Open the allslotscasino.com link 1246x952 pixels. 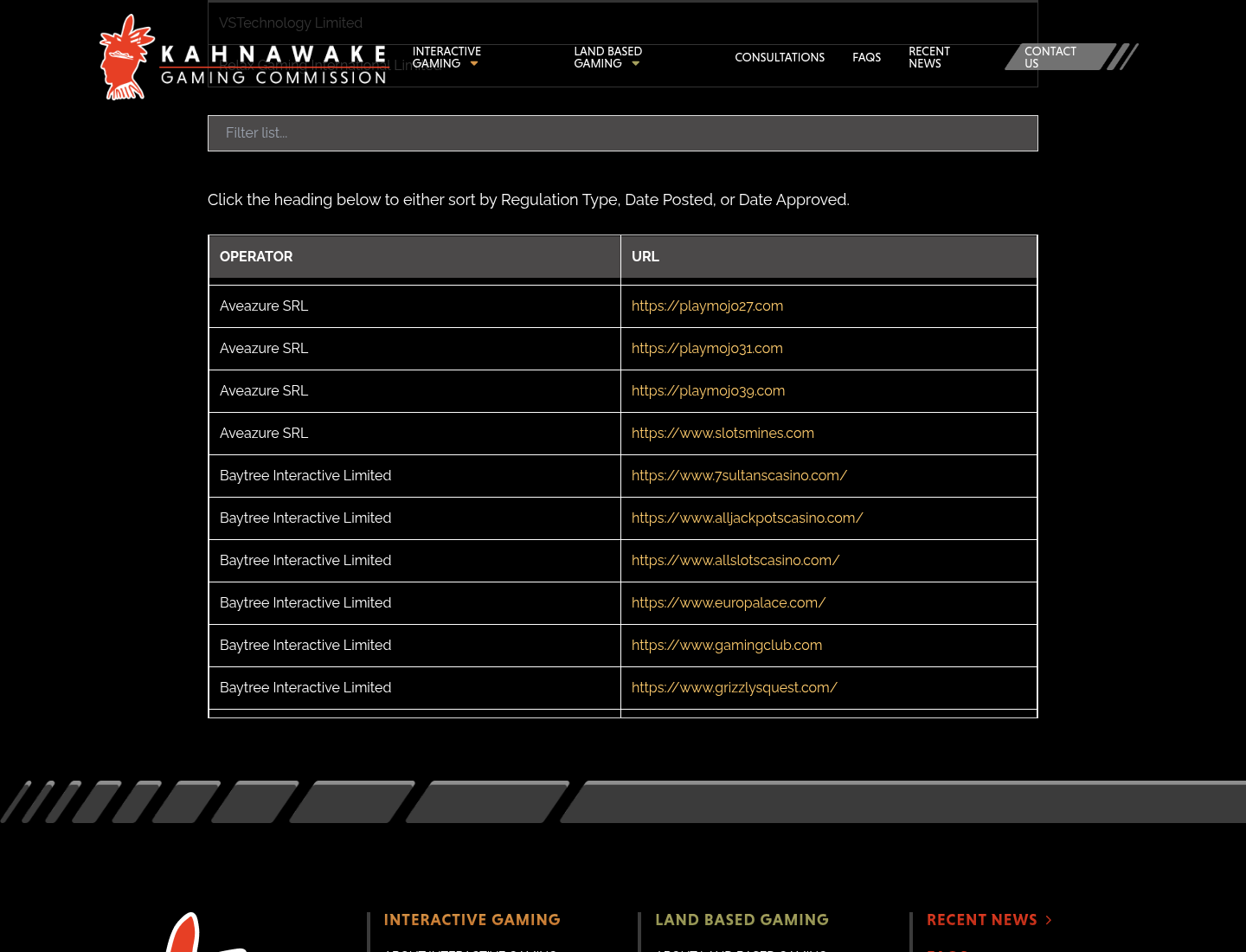735,560
